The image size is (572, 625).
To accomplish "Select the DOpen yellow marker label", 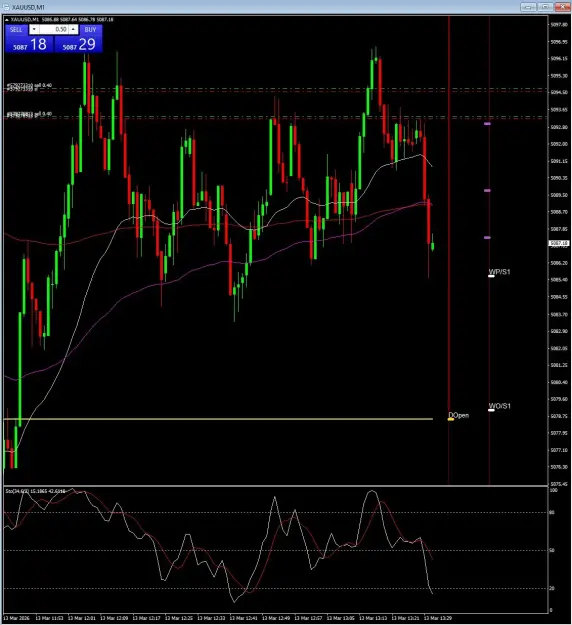I will (458, 415).
